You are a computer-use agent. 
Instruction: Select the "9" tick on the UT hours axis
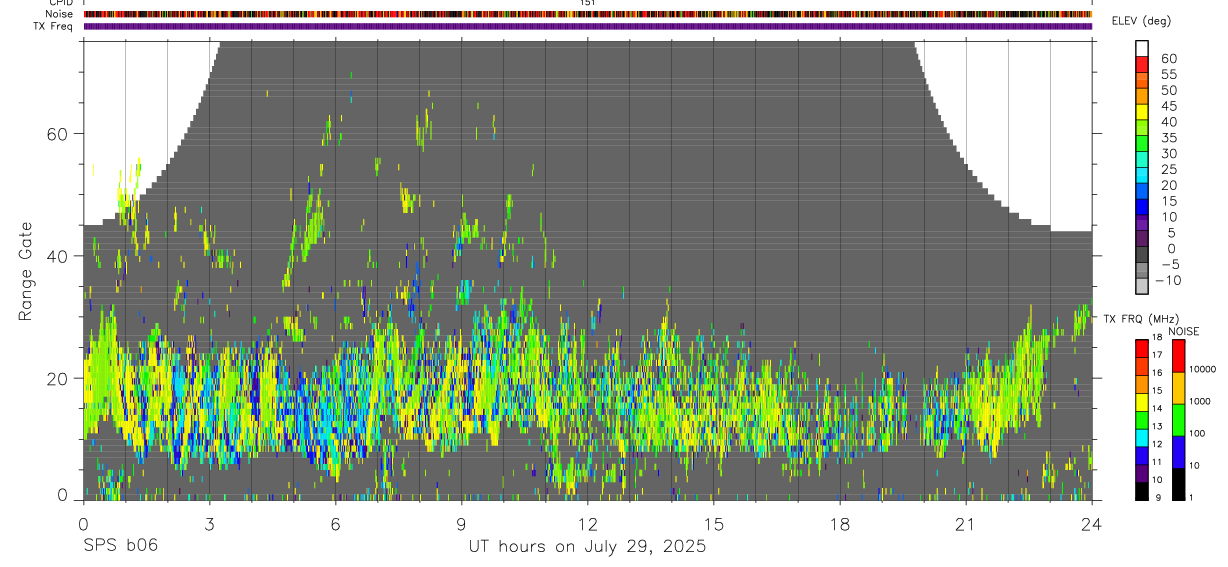click(x=462, y=524)
